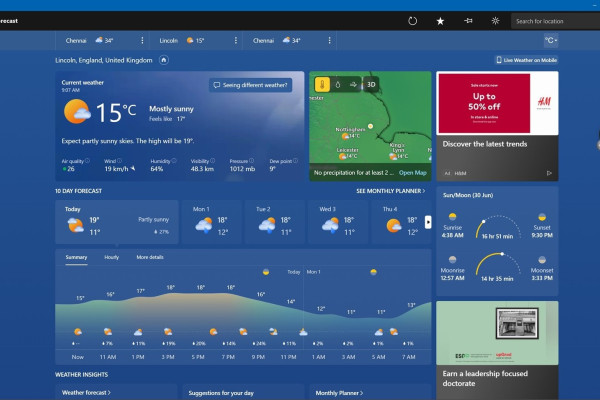Click Humidity info icon

tap(174, 161)
